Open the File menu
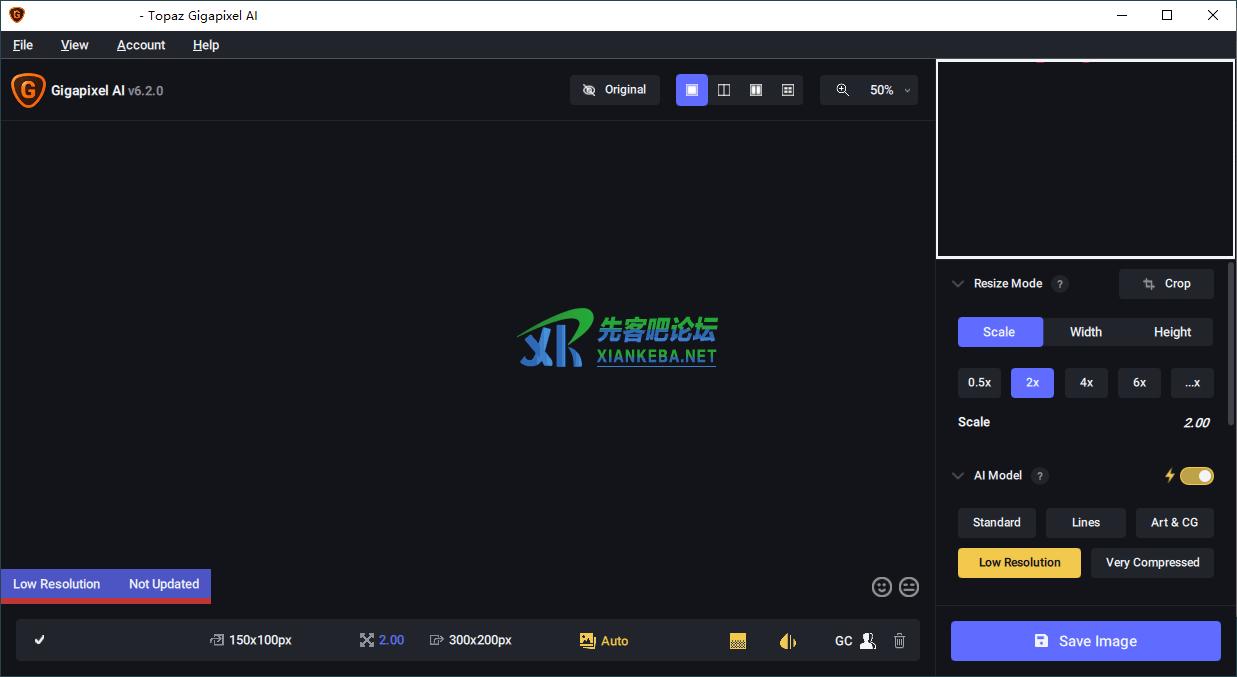Viewport: 1237px width, 677px height. [x=22, y=44]
